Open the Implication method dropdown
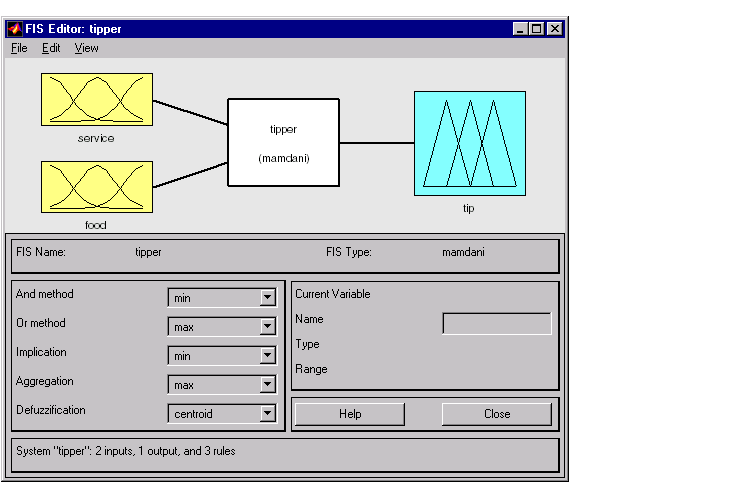This screenshot has width=750, height=489. coord(267,356)
